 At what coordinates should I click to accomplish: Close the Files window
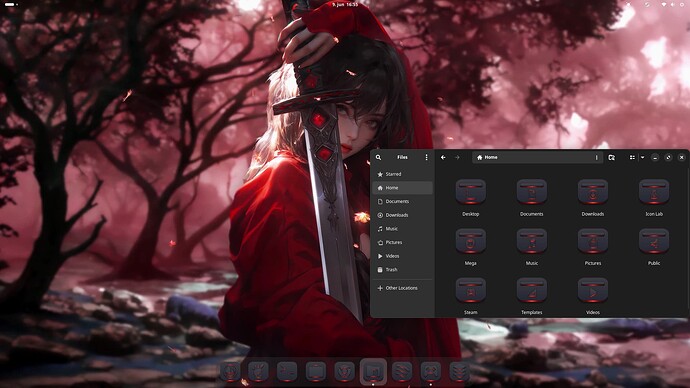point(682,157)
